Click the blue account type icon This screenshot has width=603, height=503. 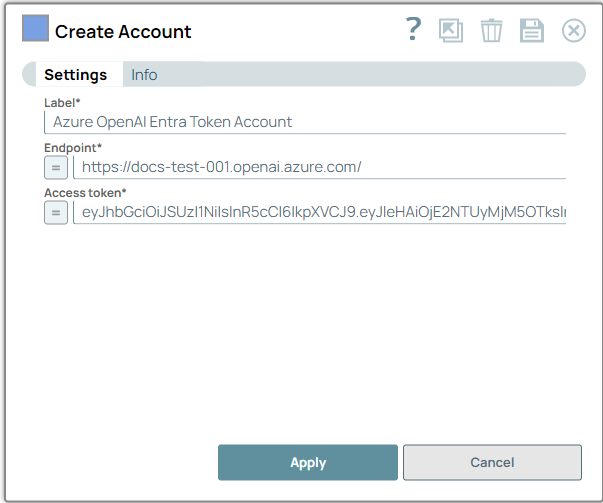click(35, 28)
